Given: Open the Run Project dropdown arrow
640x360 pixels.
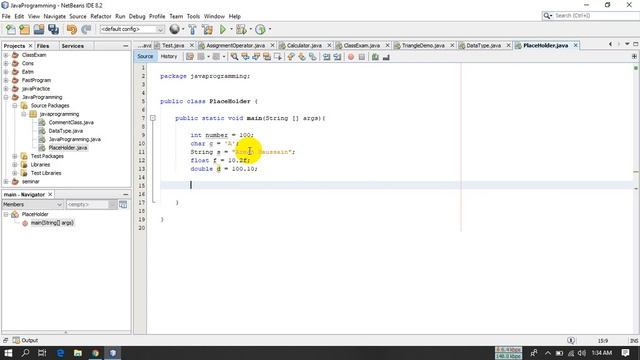Looking at the screenshot, I should tap(231, 29).
